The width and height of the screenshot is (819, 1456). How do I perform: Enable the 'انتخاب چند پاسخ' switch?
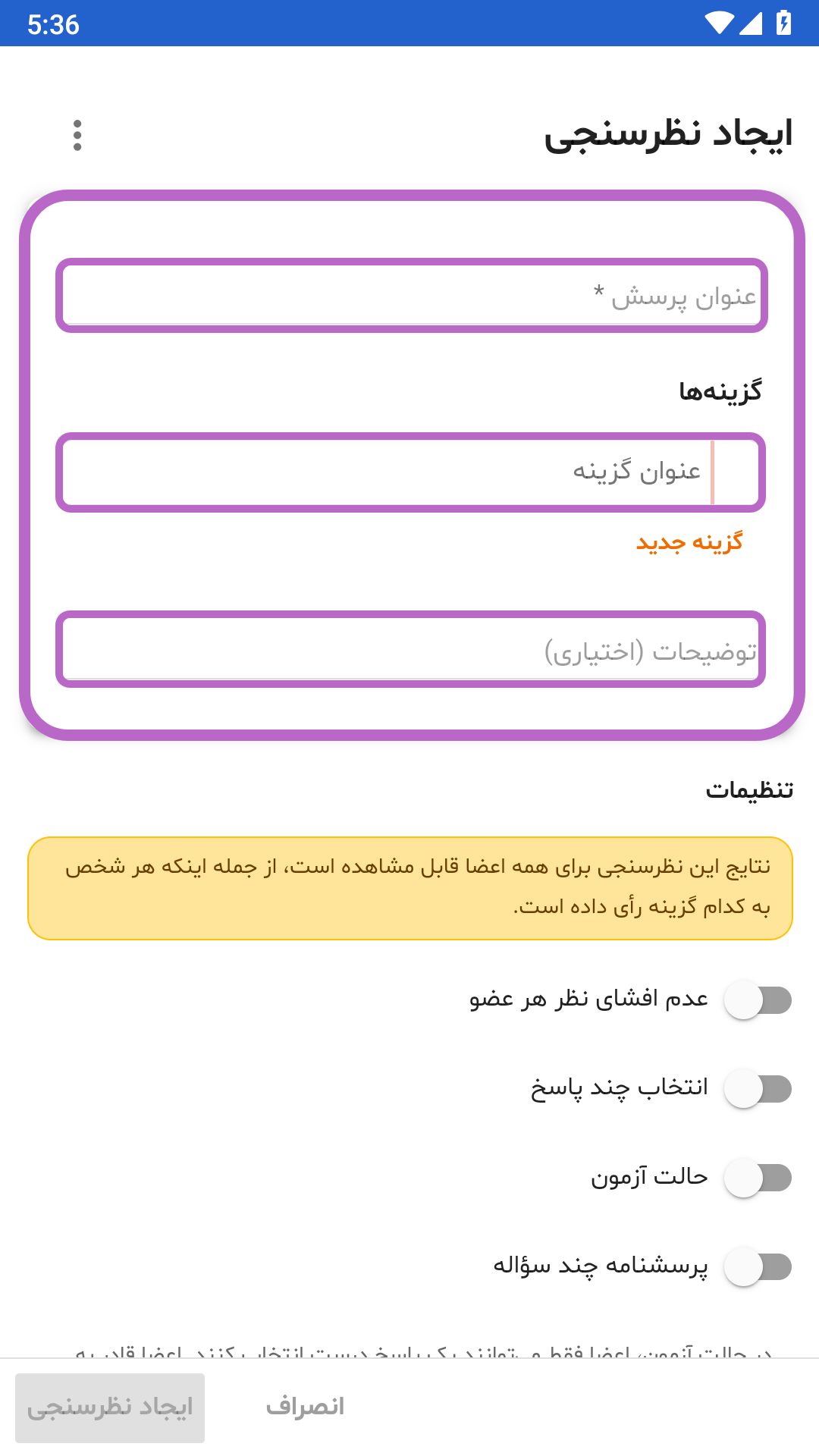pyautogui.click(x=758, y=1089)
